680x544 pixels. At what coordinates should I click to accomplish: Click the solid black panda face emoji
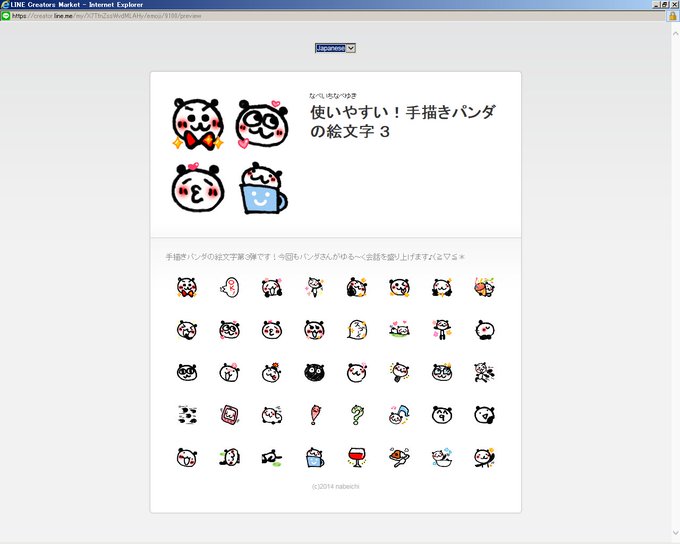pyautogui.click(x=314, y=372)
